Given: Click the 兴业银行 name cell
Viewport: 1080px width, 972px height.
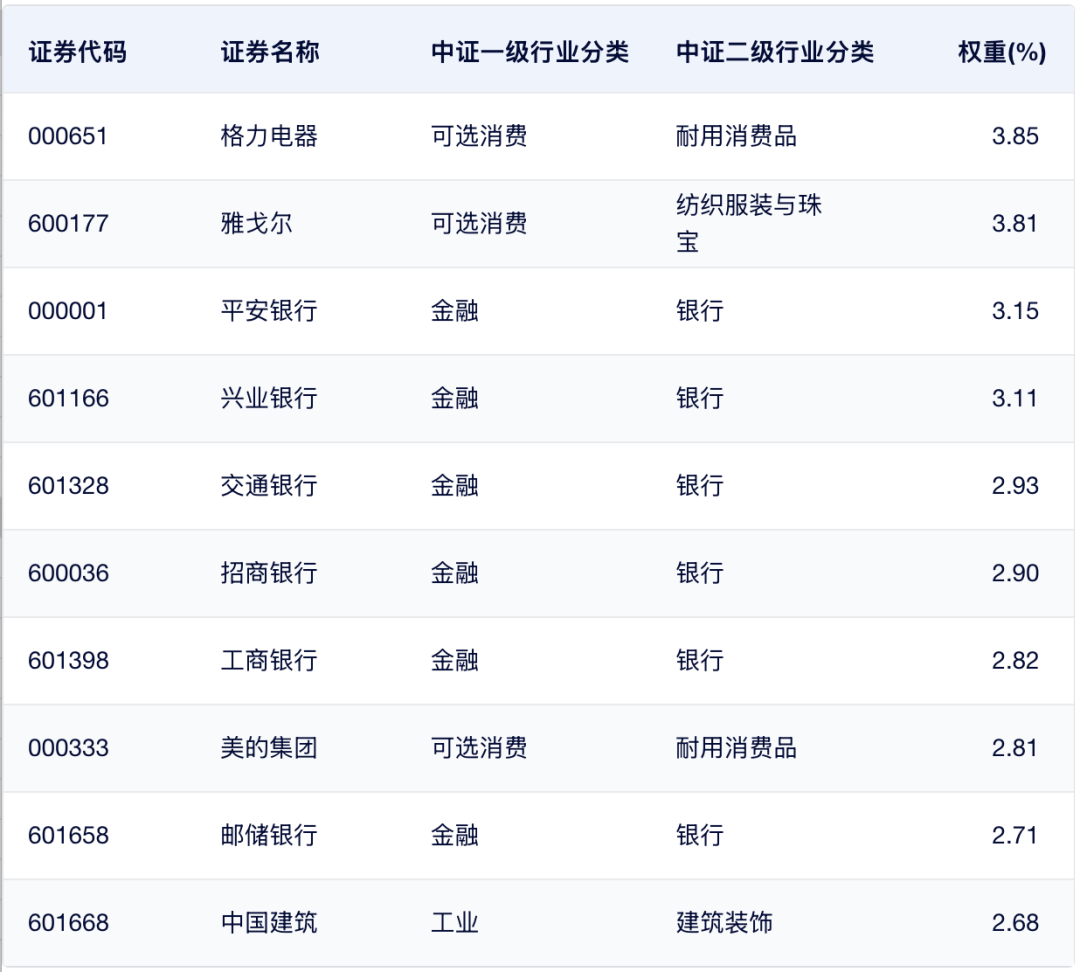Looking at the screenshot, I should click(x=269, y=398).
